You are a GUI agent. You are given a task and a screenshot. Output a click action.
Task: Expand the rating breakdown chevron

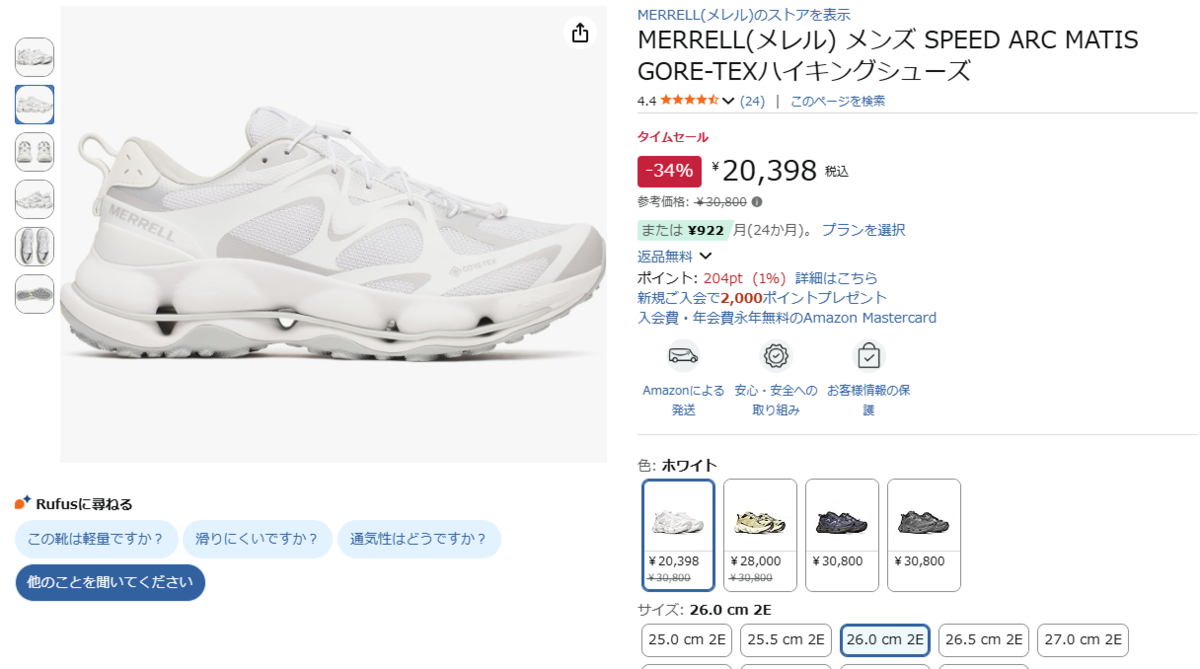728,101
